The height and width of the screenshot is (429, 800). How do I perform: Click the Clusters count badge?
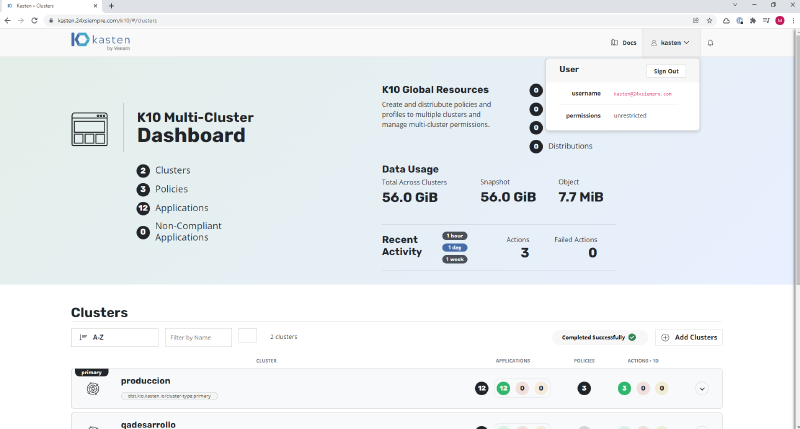tap(143, 170)
